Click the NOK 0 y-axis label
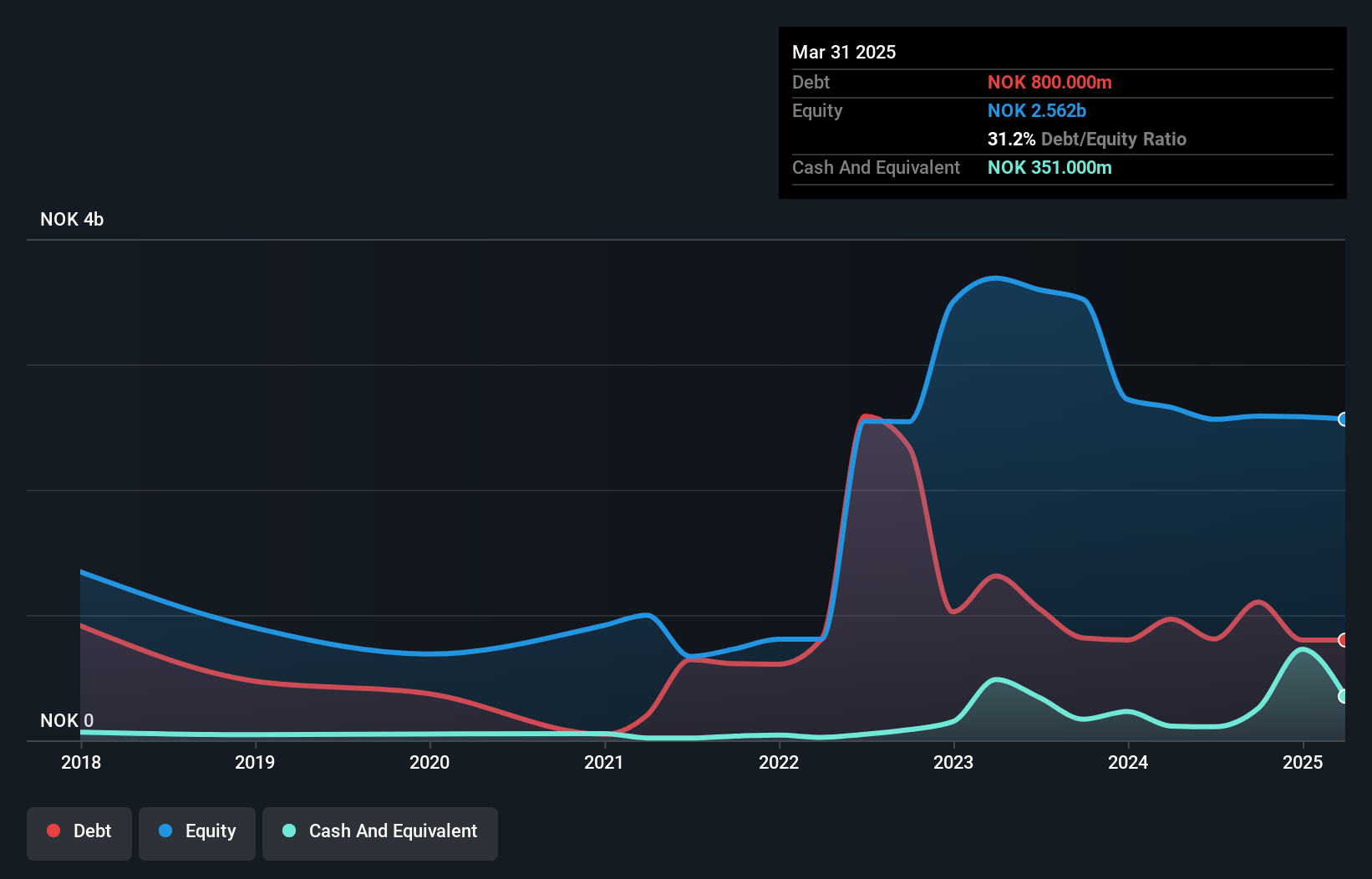Screen dimensions: 1372x879 point(67,720)
